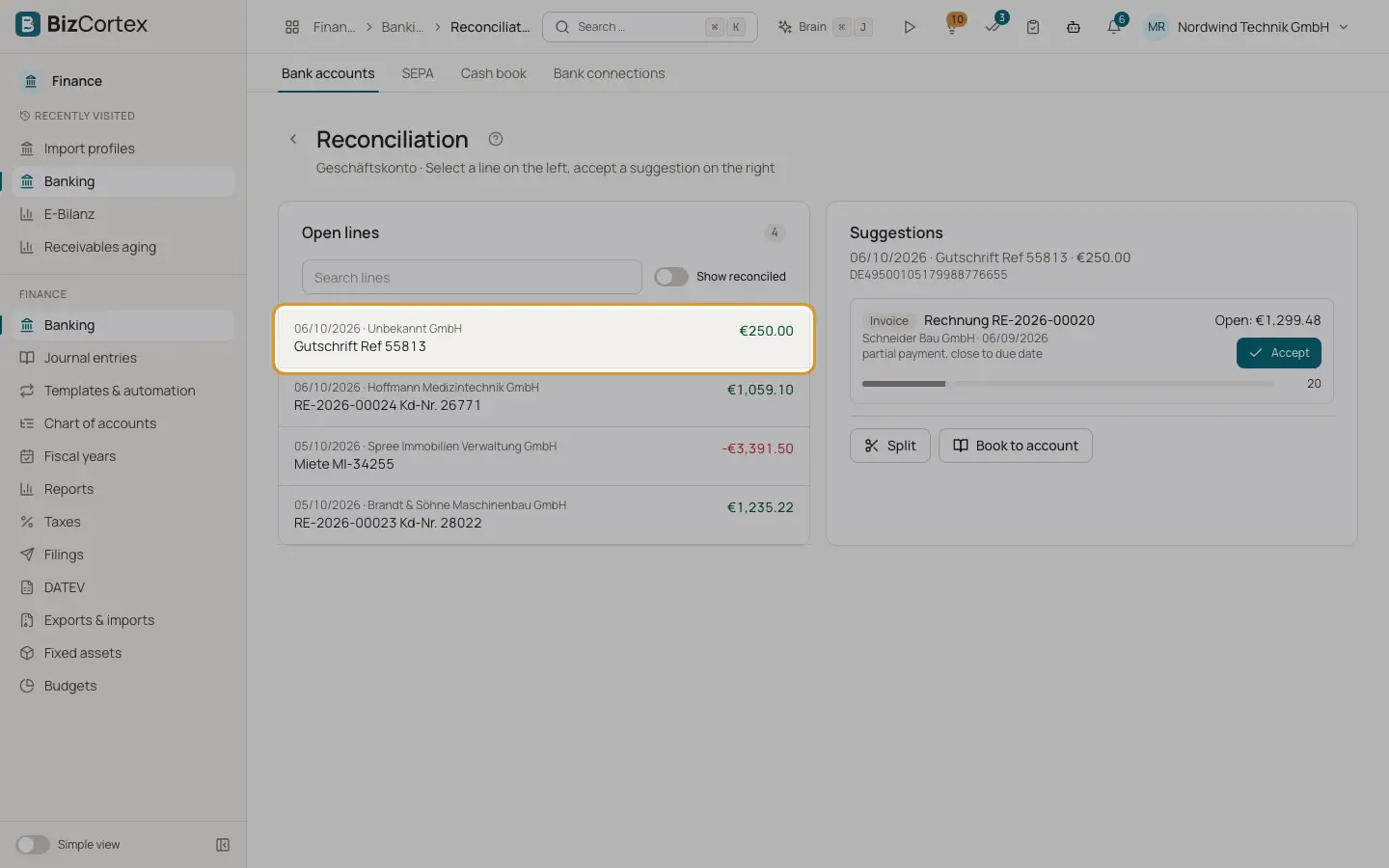Image resolution: width=1389 pixels, height=868 pixels.
Task: Click the Banki... breadcrumb link
Action: coord(402,27)
